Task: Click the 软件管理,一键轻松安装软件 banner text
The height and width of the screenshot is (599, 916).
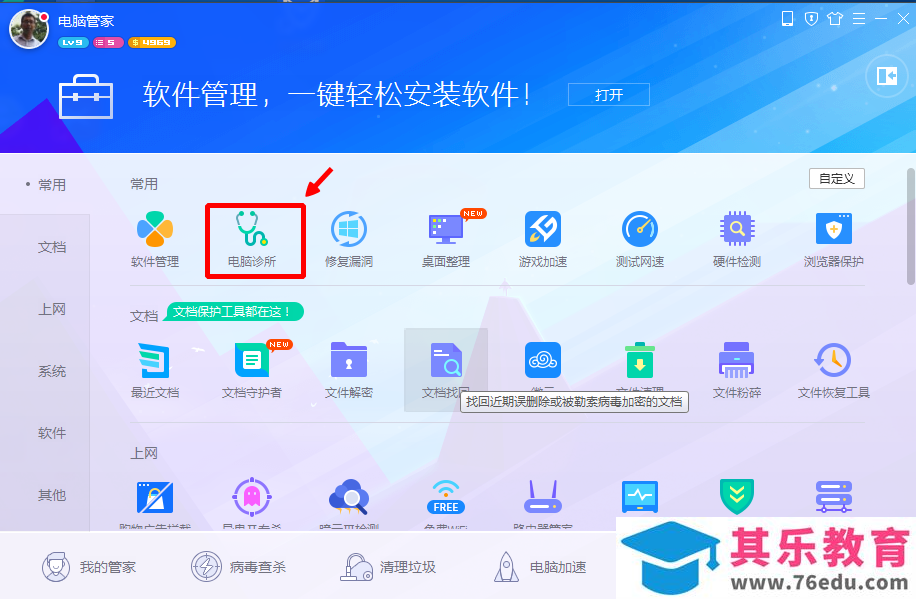Action: tap(336, 95)
